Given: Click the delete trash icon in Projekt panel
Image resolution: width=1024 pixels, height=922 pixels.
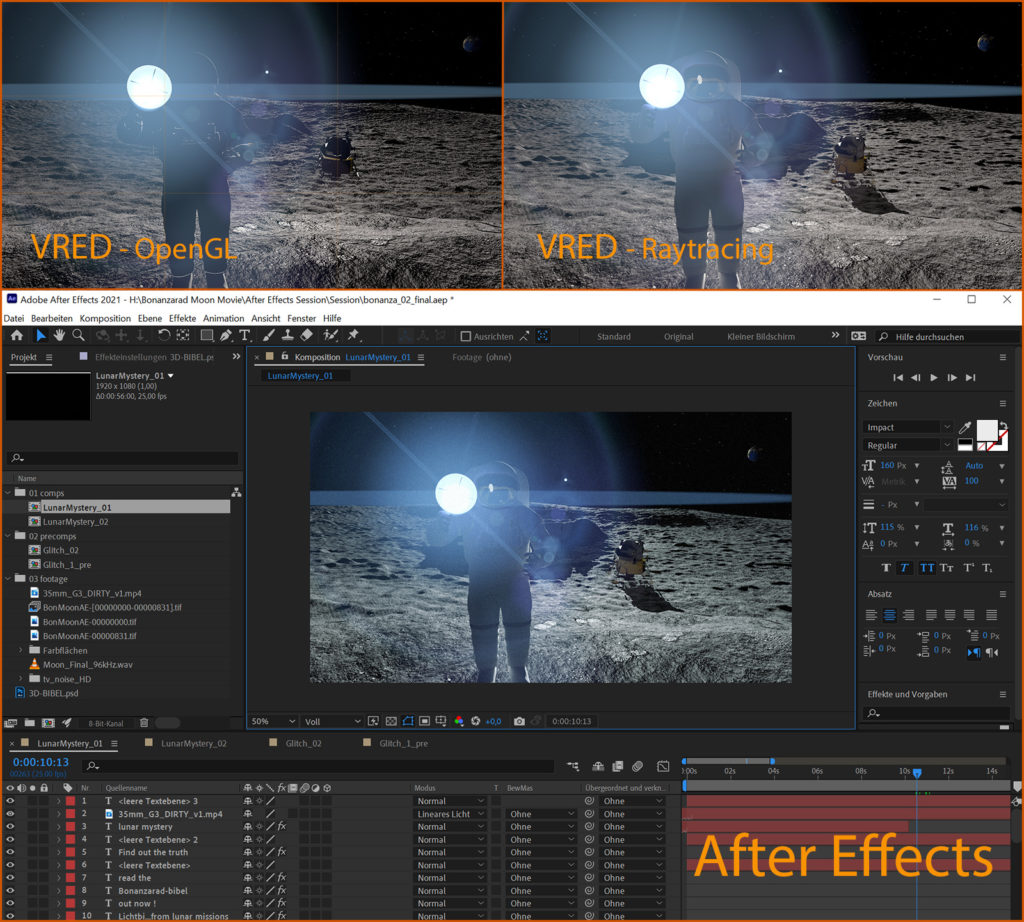Looking at the screenshot, I should coord(144,723).
